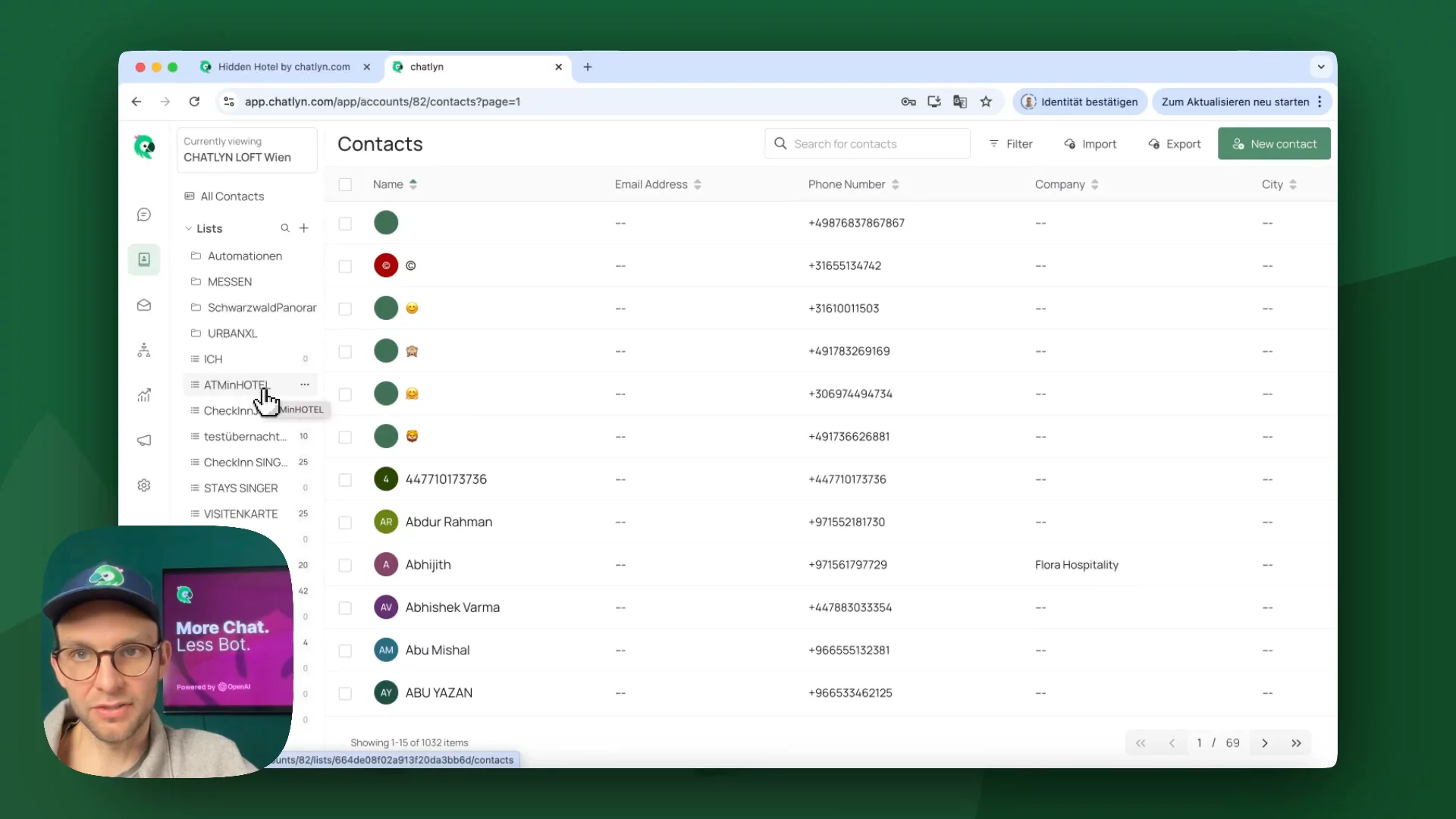
Task: Click the add new list plus icon
Action: point(304,228)
